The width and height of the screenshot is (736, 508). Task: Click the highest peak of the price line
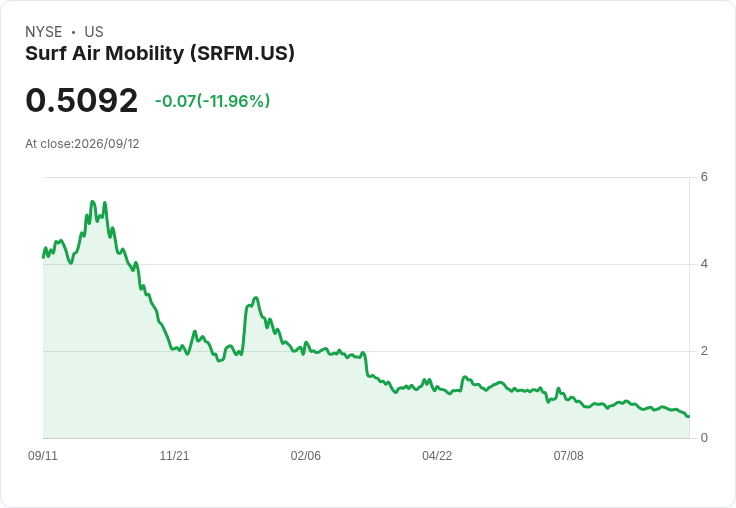pos(92,202)
